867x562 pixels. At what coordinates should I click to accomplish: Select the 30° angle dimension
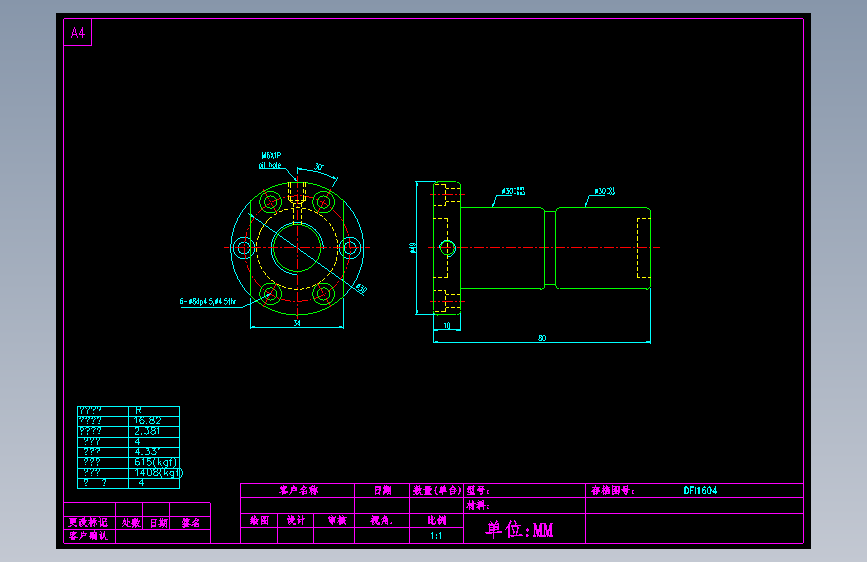point(319,166)
